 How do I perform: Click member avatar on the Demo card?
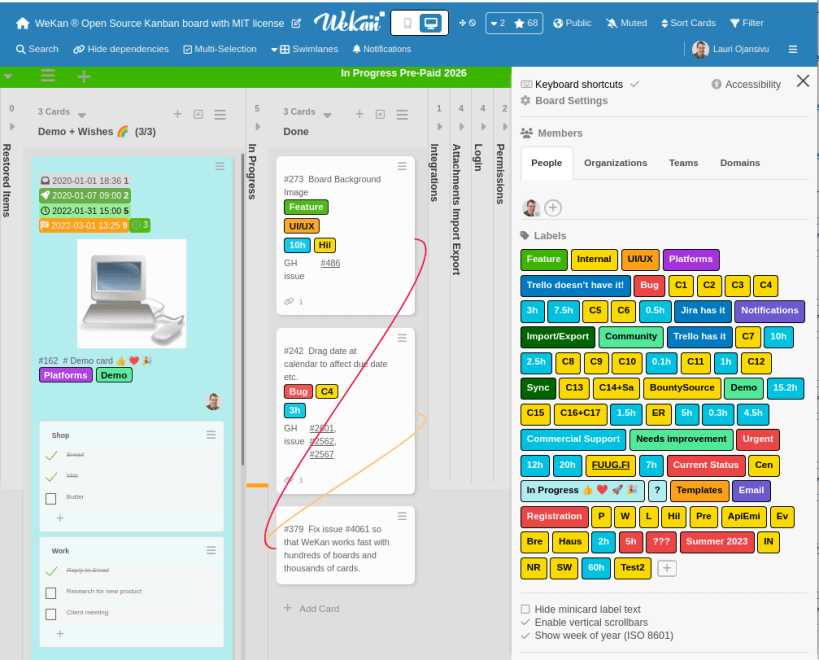(x=213, y=401)
